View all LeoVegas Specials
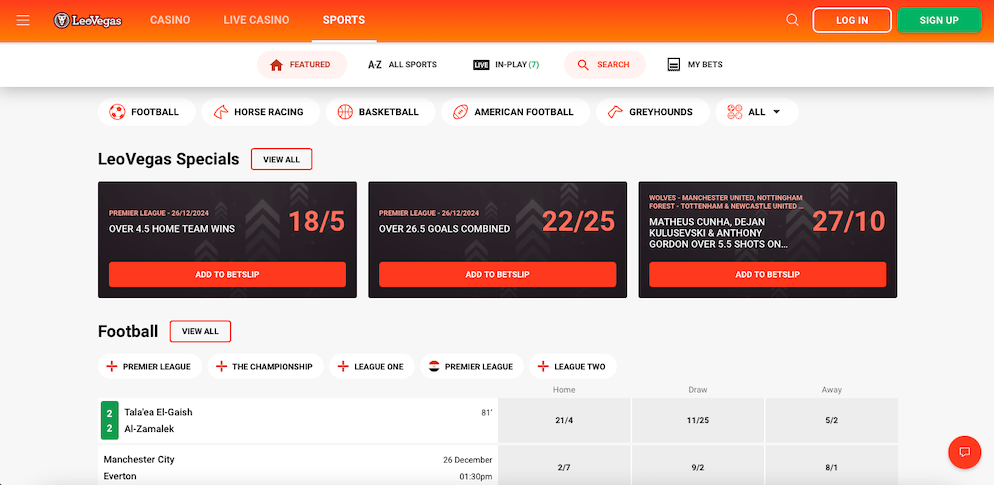The image size is (994, 485). (281, 159)
